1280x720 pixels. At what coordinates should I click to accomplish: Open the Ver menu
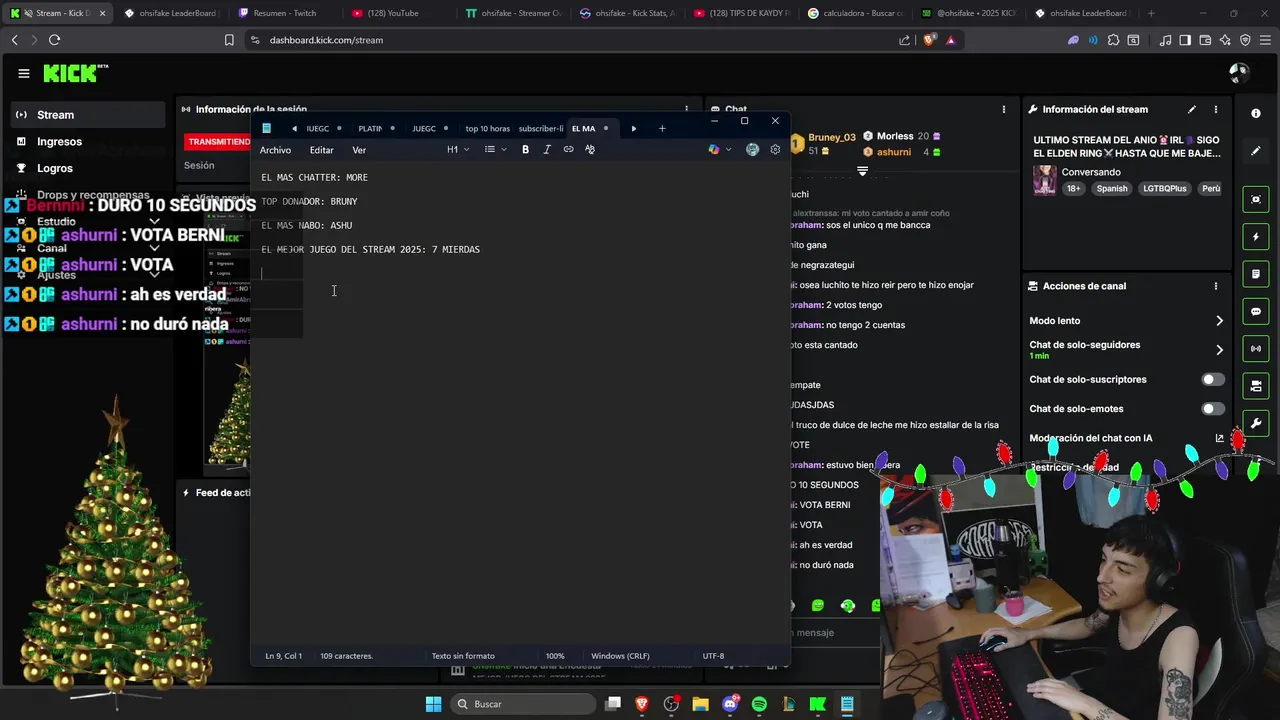(x=359, y=150)
